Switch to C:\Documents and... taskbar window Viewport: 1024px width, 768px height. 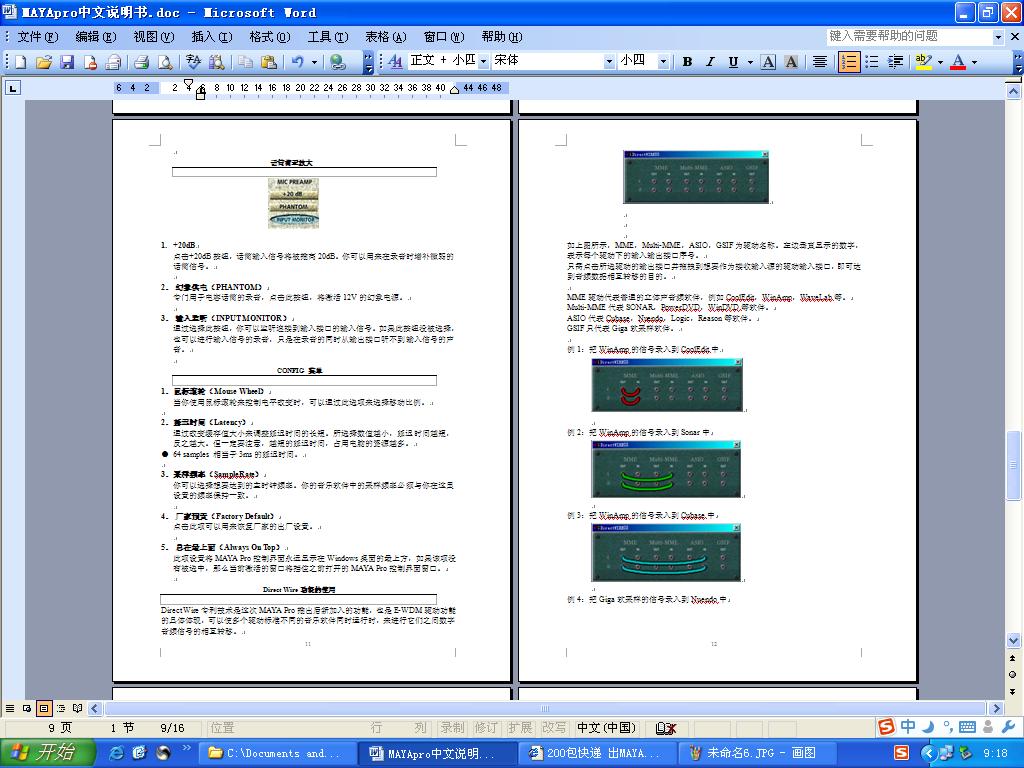pyautogui.click(x=278, y=753)
